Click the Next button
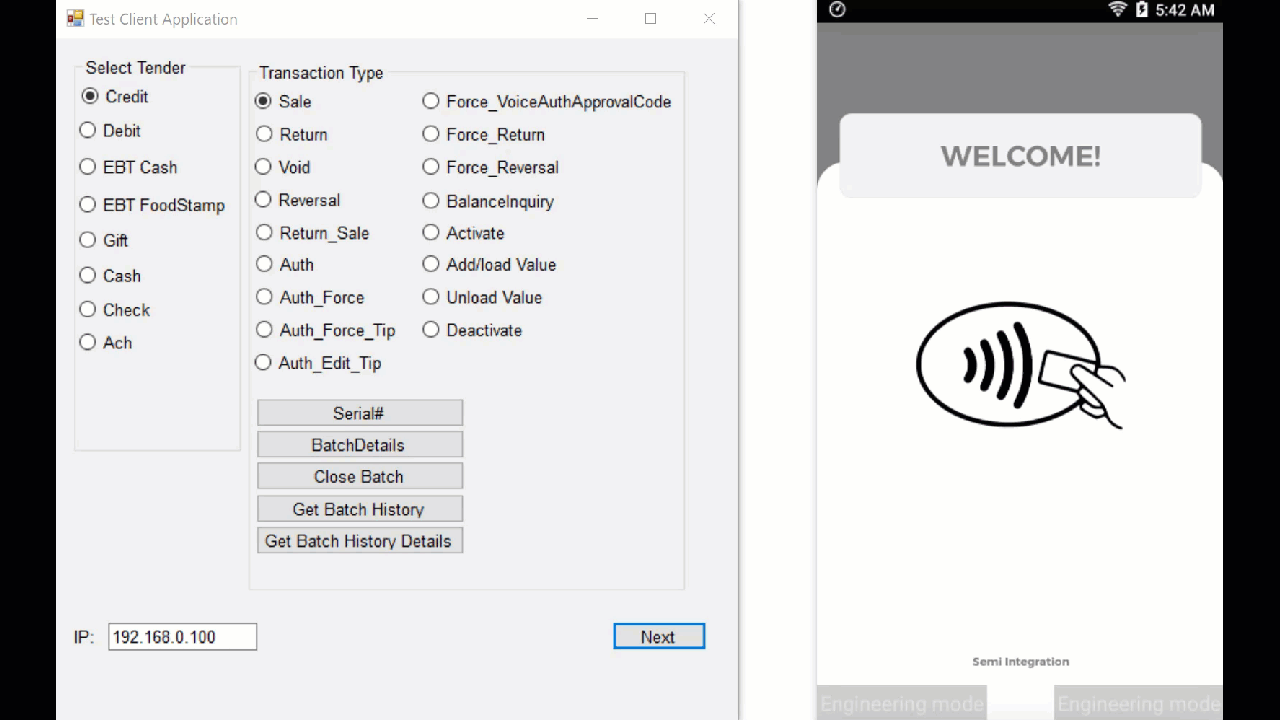 click(x=658, y=637)
